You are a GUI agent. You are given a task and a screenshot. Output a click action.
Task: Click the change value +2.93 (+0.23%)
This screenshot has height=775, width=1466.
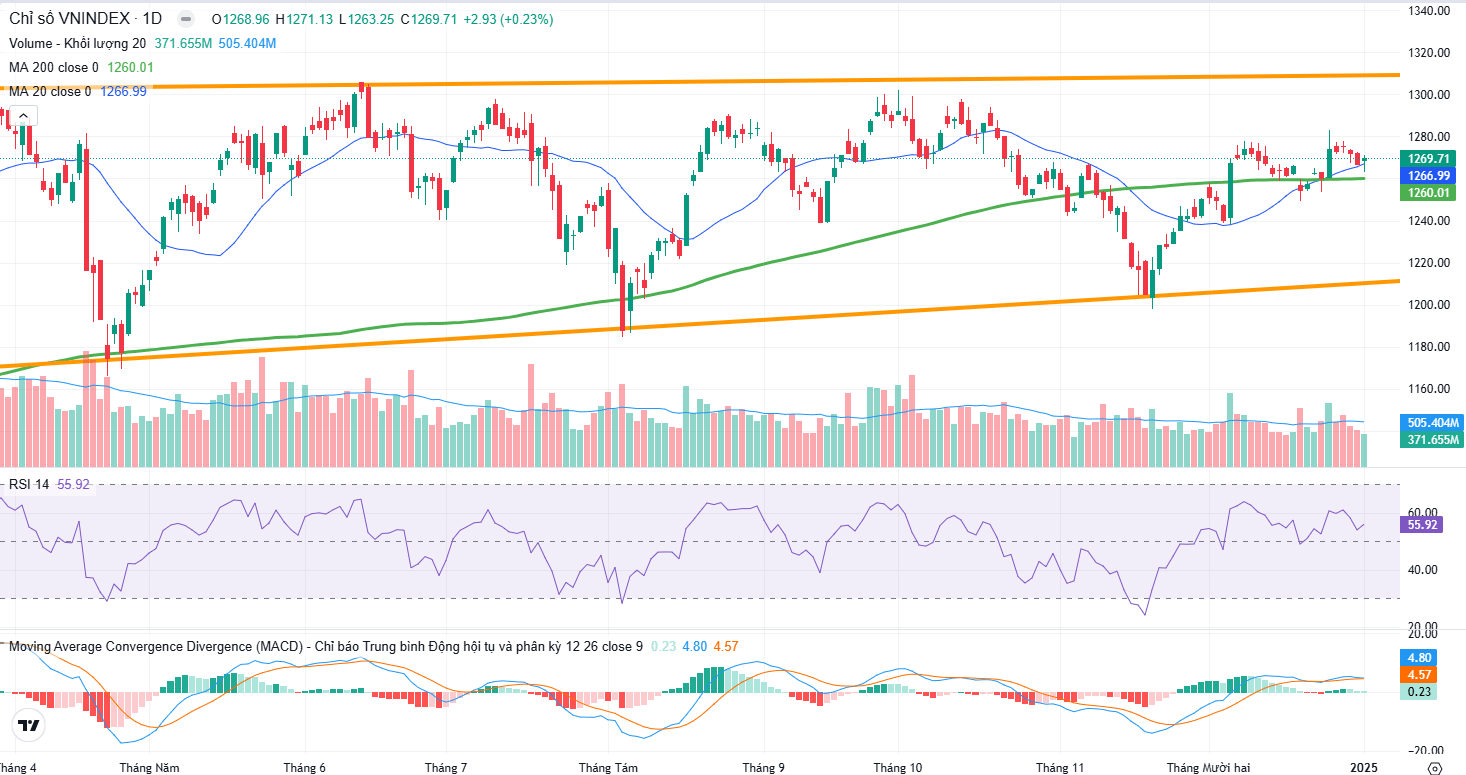pos(509,19)
